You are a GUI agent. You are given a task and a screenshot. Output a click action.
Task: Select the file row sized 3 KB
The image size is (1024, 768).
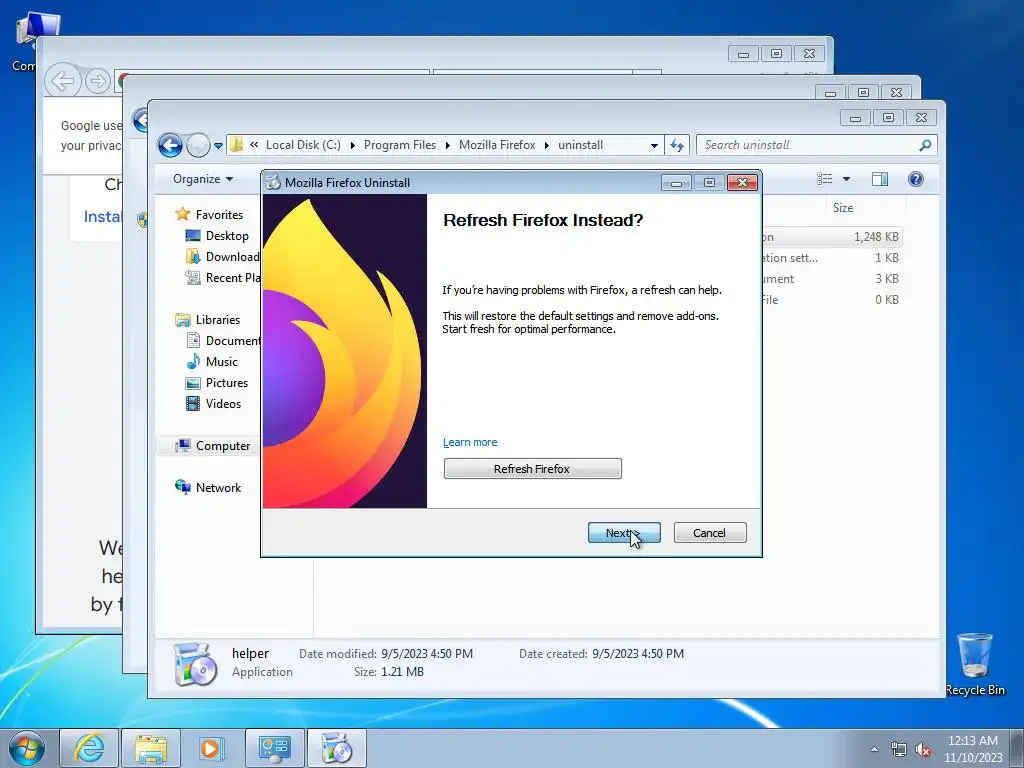(x=832, y=279)
